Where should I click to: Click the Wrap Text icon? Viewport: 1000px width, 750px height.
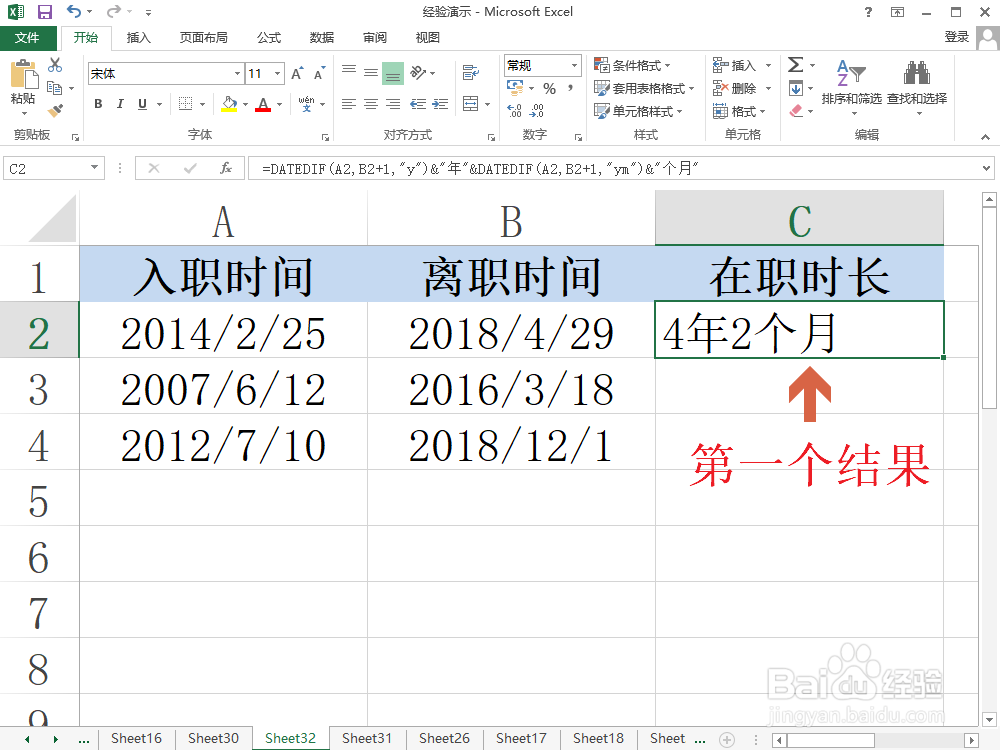[x=471, y=72]
